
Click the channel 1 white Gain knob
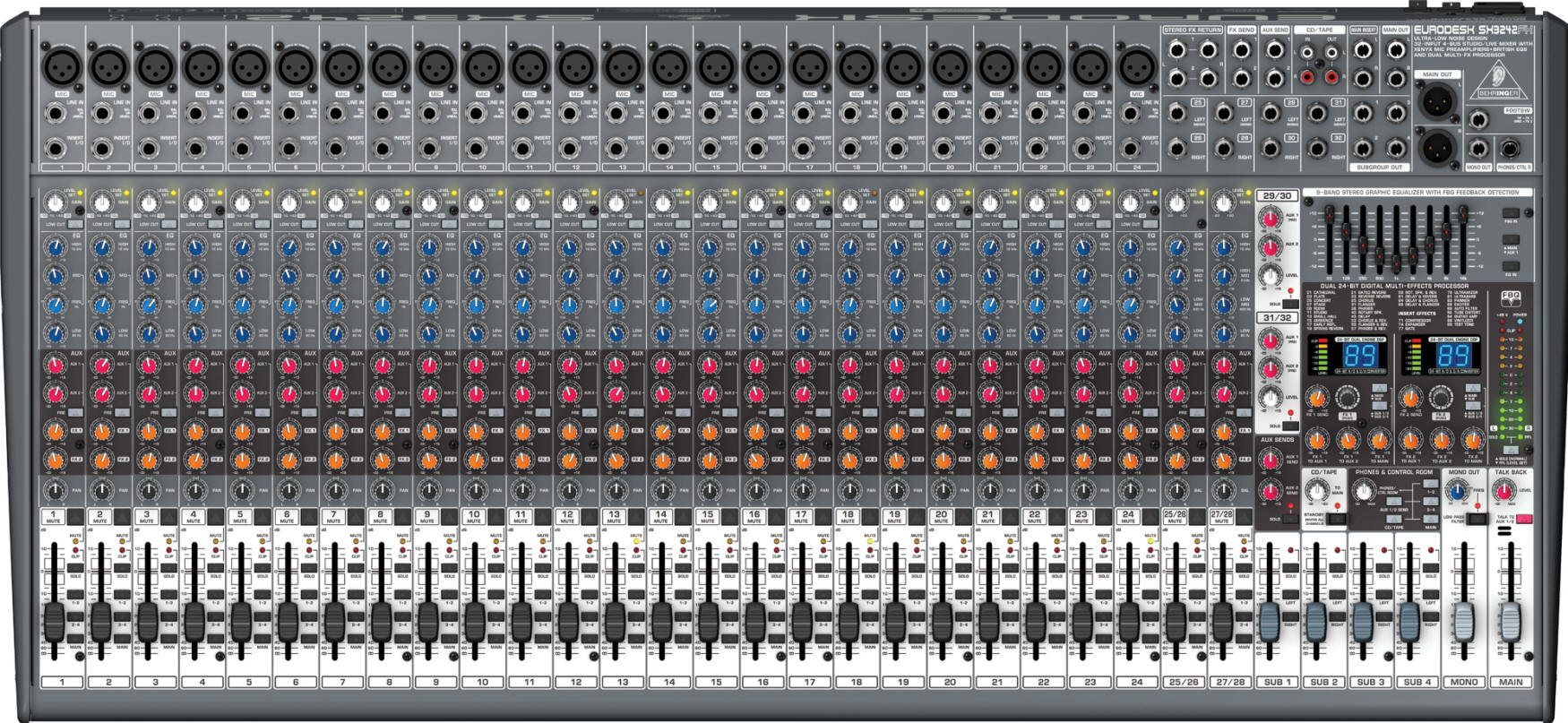55,203
